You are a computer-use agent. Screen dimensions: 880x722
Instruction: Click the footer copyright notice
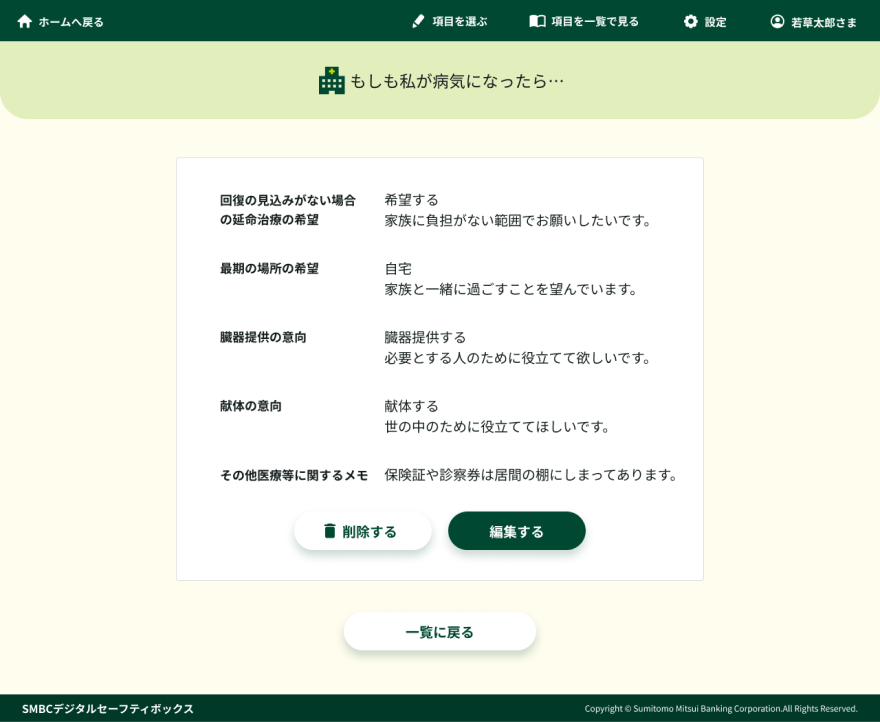(721, 709)
